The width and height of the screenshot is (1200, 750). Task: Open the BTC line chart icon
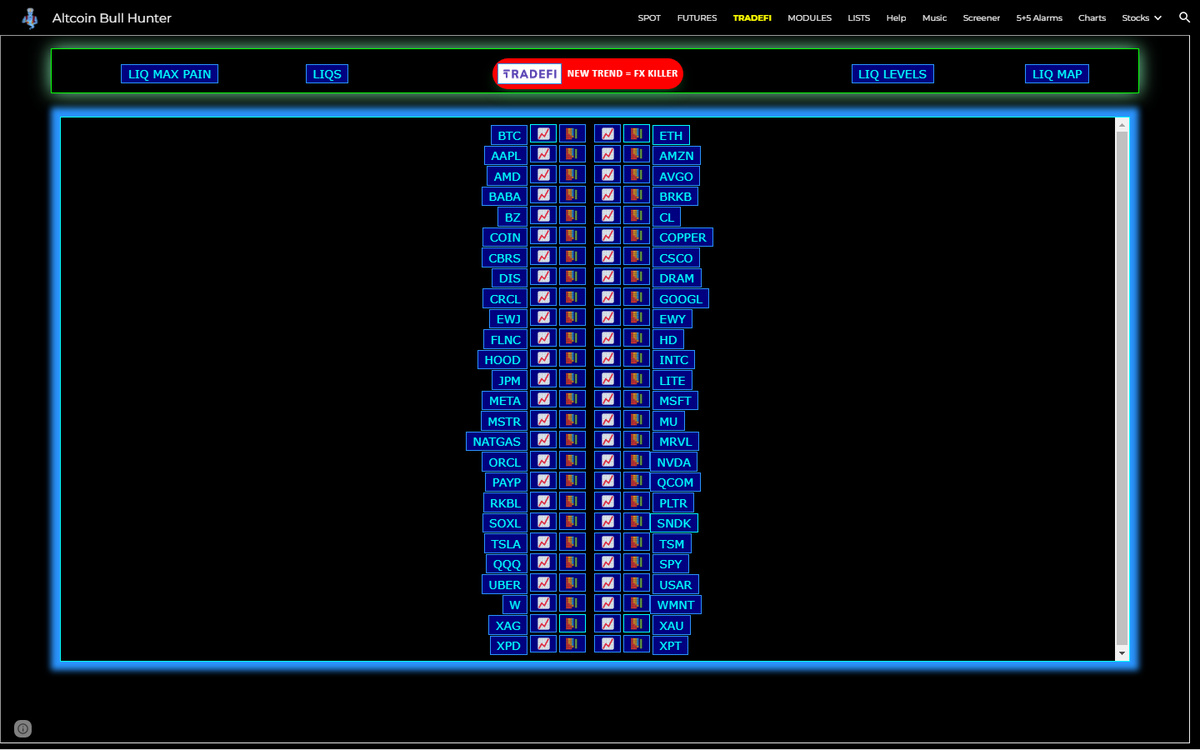pyautogui.click(x=543, y=134)
